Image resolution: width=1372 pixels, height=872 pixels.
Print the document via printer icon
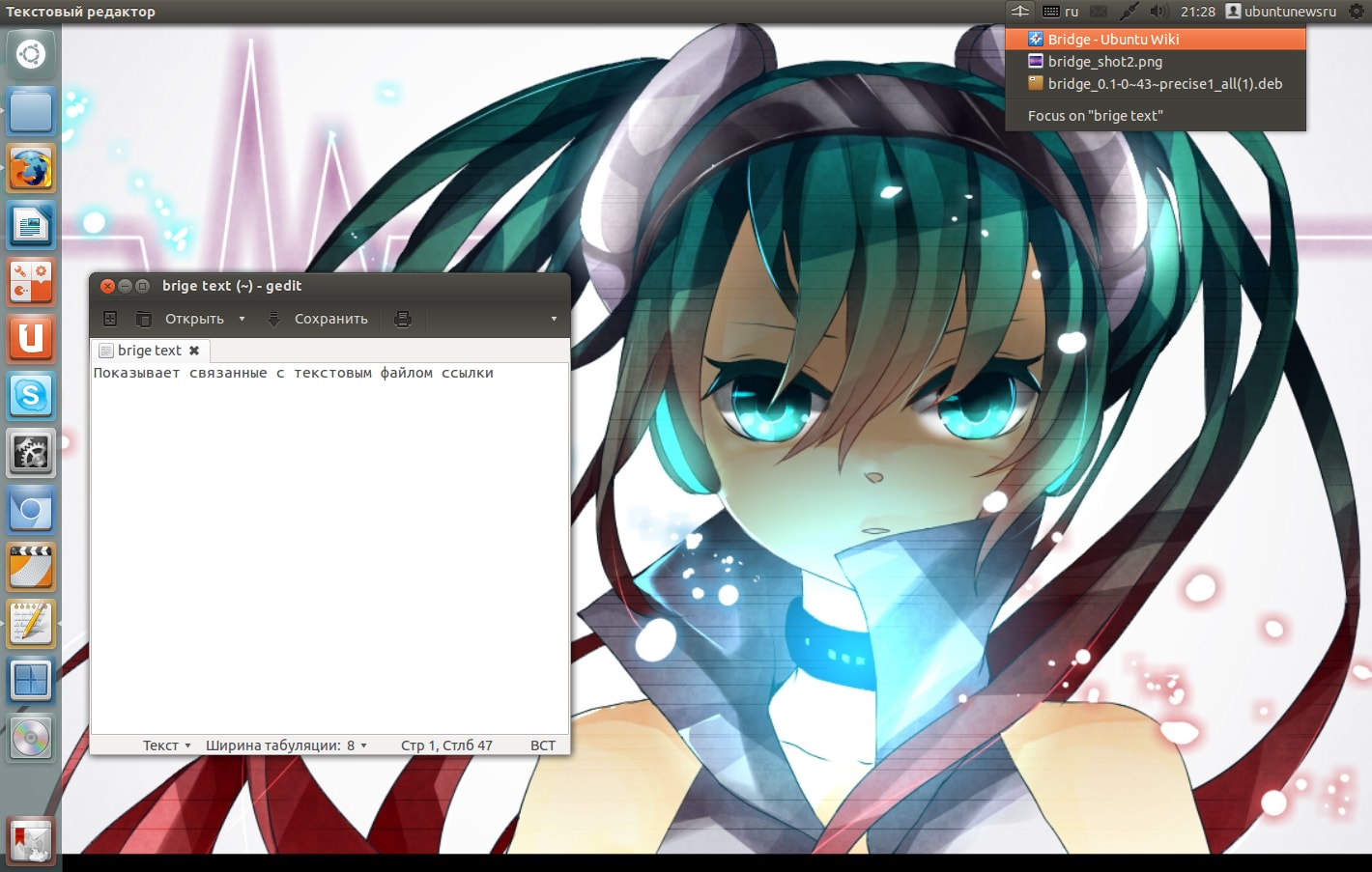pos(403,319)
